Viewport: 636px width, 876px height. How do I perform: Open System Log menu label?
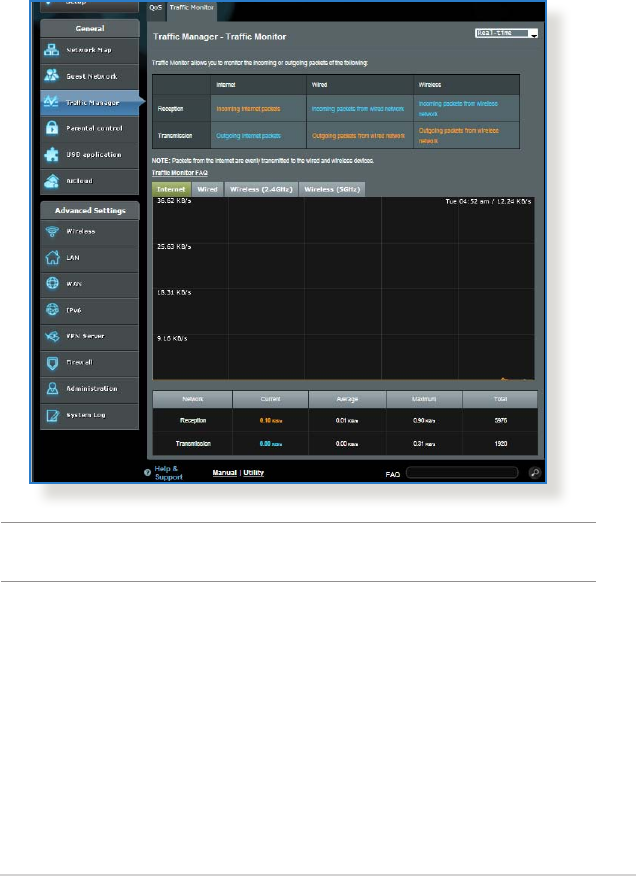[x=86, y=415]
